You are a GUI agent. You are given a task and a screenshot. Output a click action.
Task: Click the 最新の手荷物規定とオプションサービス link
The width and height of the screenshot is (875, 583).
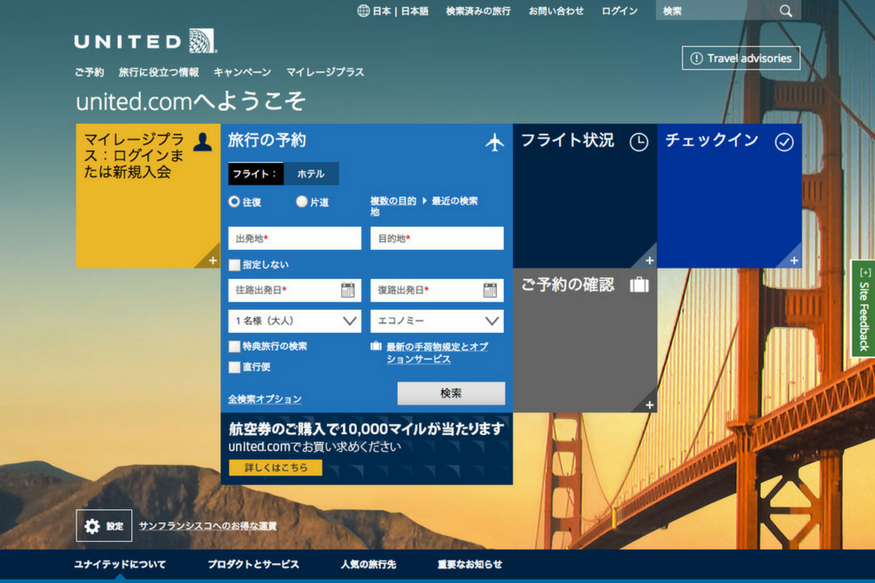[x=438, y=353]
